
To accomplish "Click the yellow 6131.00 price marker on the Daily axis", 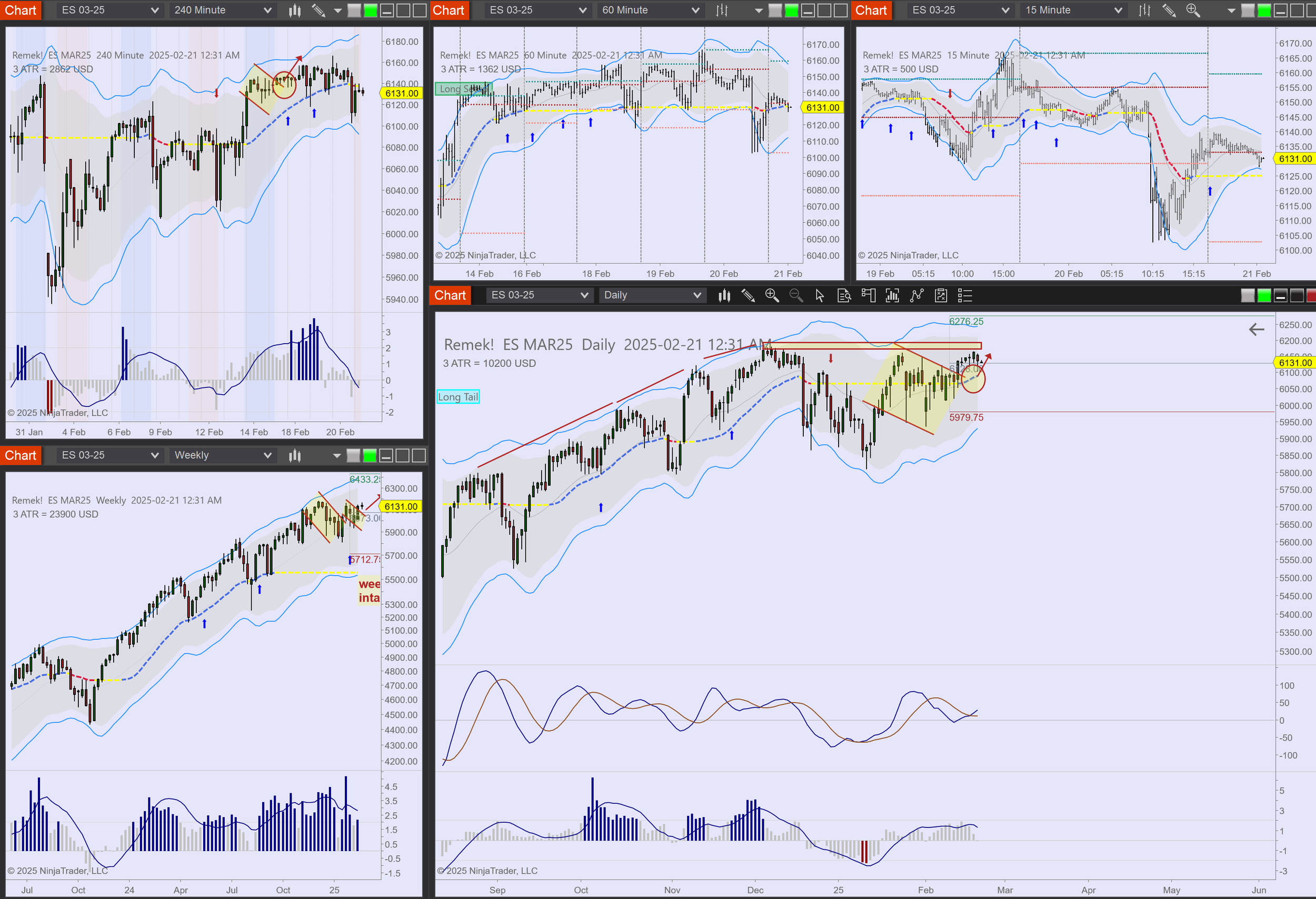I will pos(1295,362).
